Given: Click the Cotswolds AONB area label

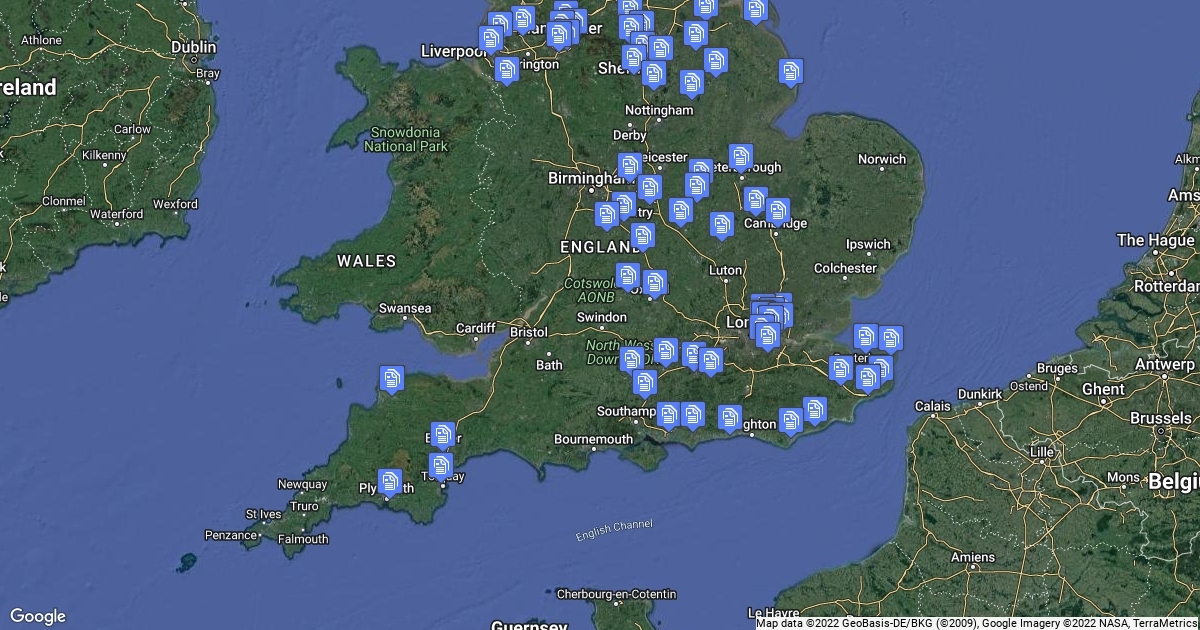Looking at the screenshot, I should pyautogui.click(x=593, y=290).
